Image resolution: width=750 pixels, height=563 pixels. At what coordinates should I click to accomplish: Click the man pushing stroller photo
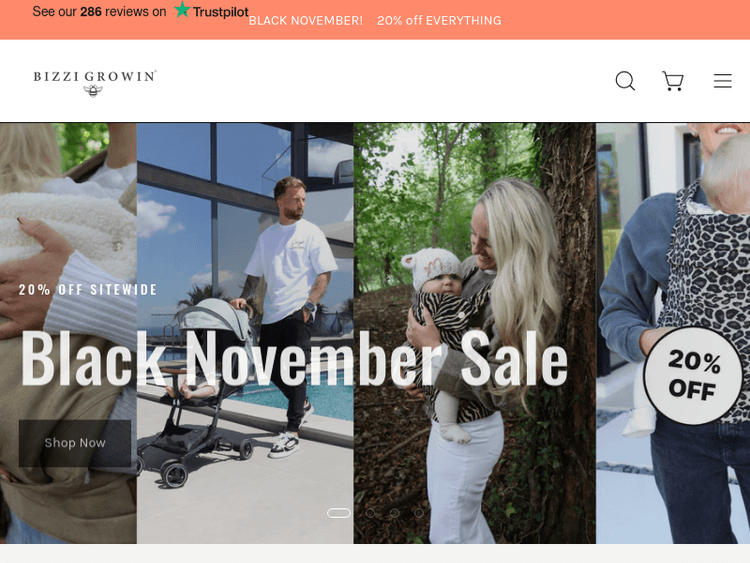point(245,333)
